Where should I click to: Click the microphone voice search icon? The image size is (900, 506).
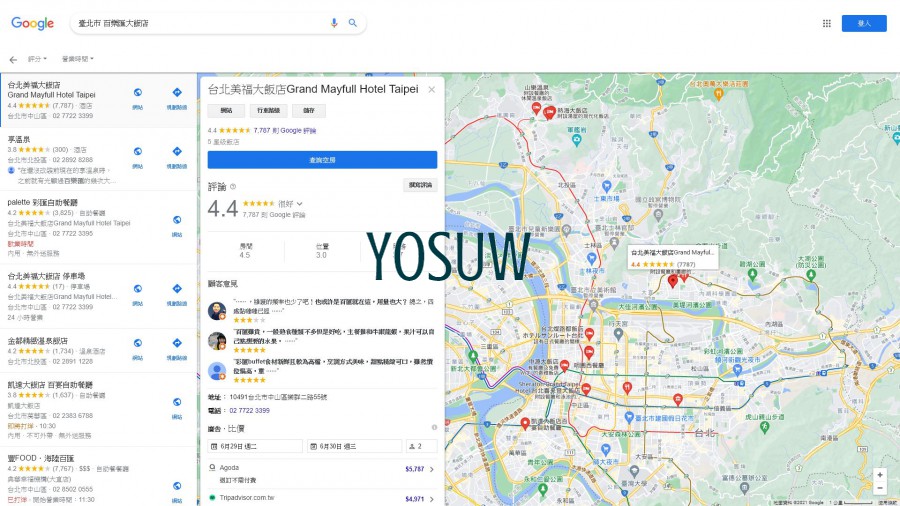(334, 23)
